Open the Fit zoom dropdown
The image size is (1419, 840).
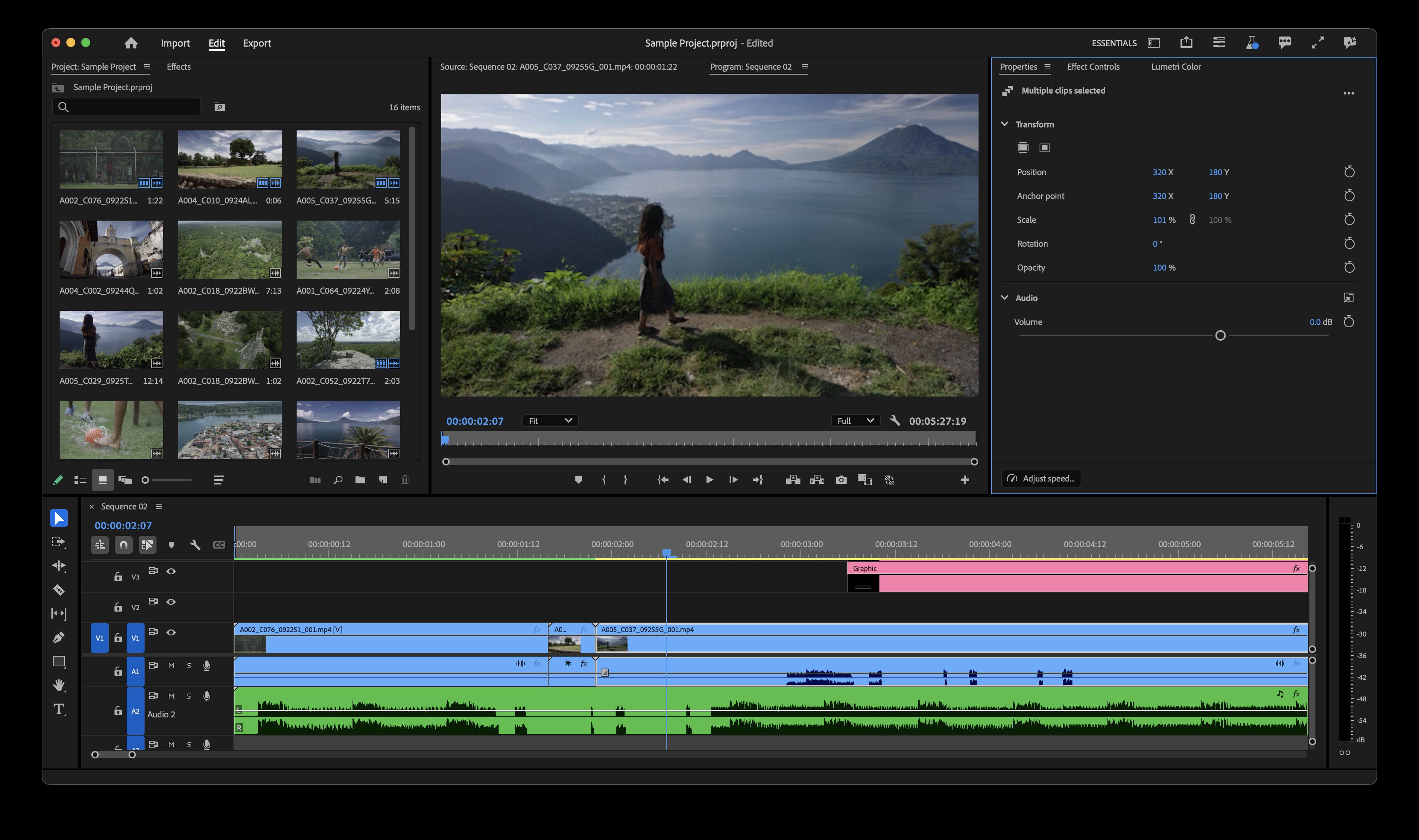[x=550, y=421]
